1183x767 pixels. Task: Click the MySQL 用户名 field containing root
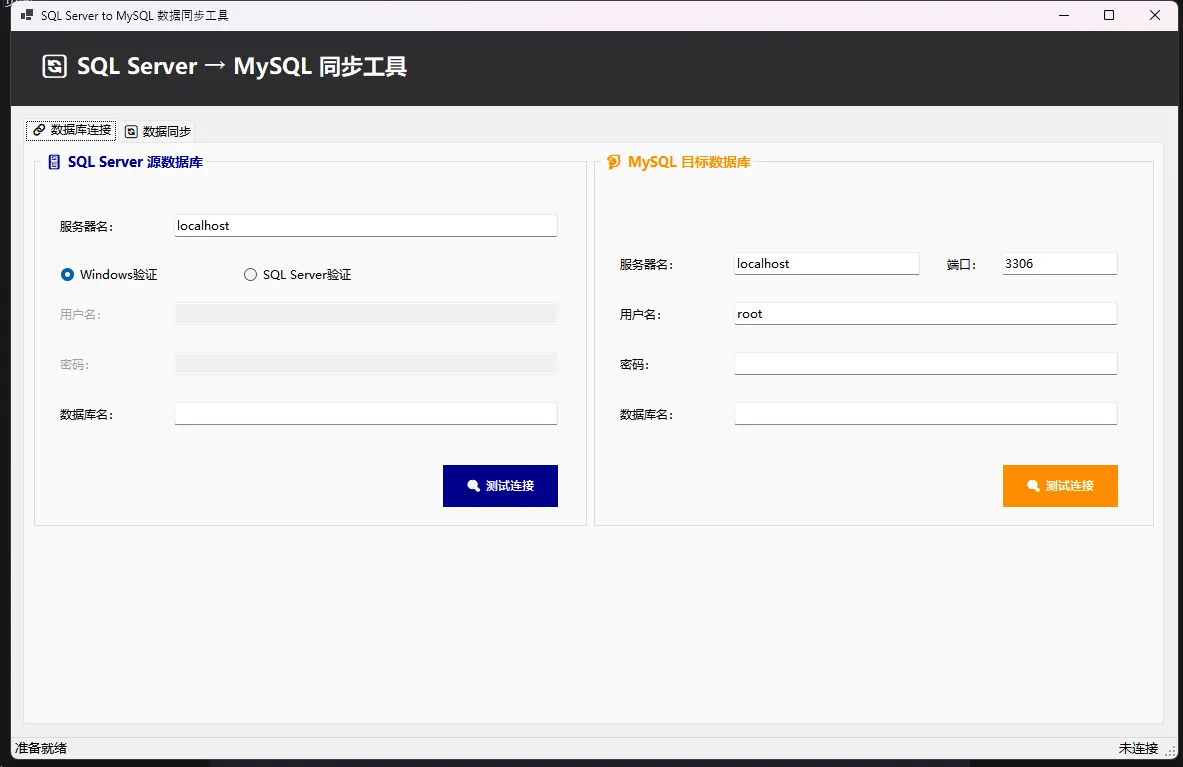(x=926, y=314)
